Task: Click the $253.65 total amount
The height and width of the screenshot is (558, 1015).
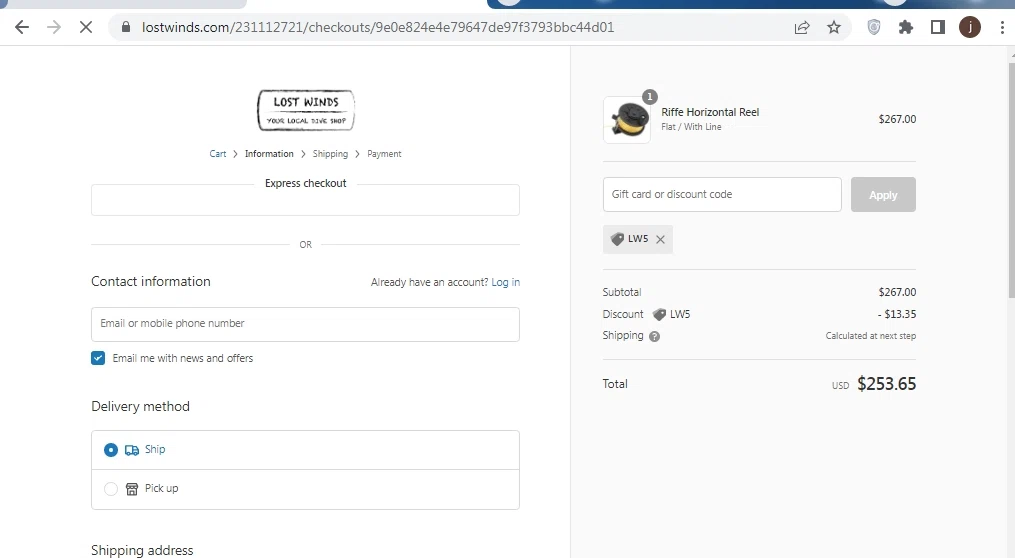Action: click(x=886, y=384)
